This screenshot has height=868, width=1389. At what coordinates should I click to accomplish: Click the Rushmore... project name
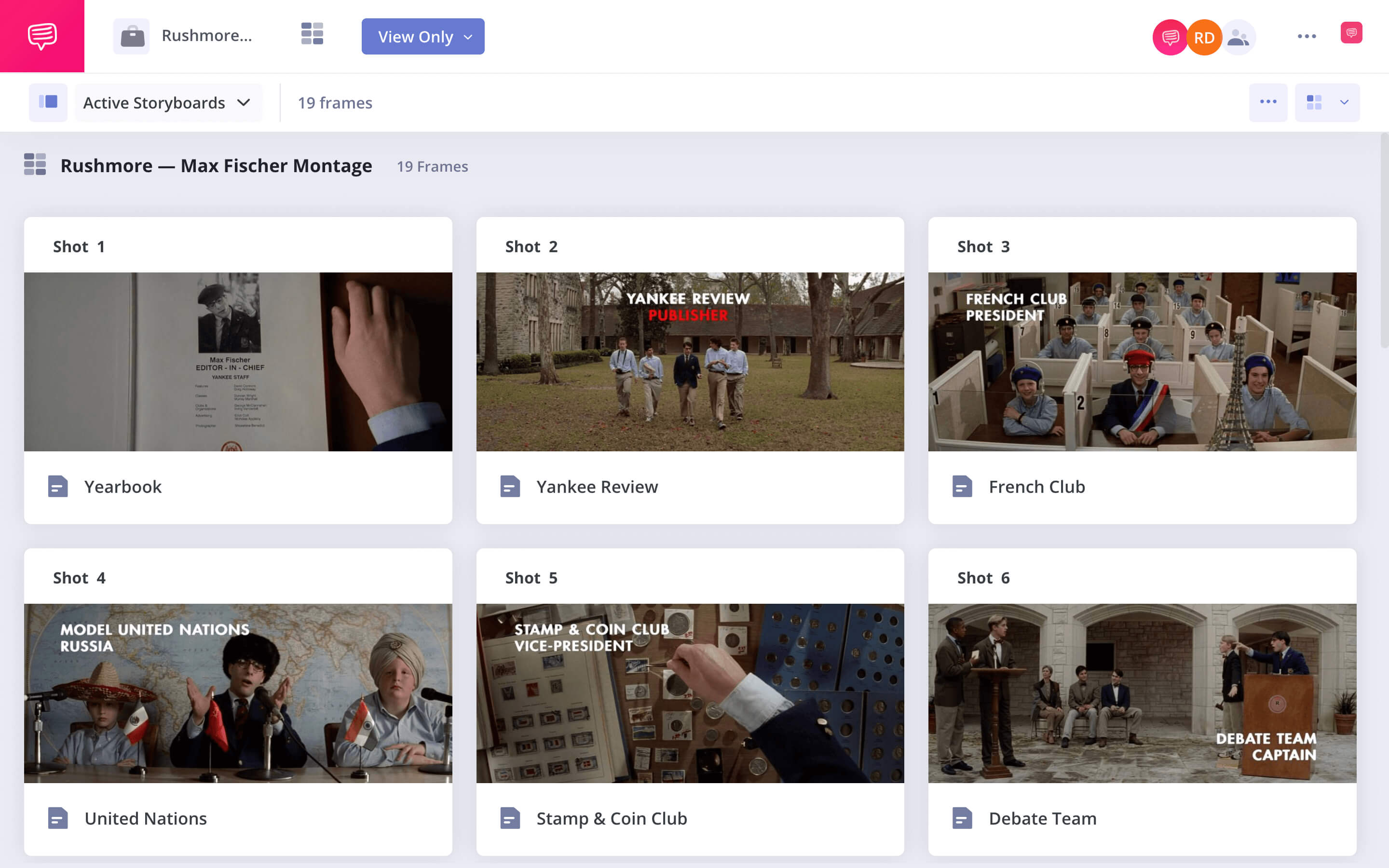point(207,36)
